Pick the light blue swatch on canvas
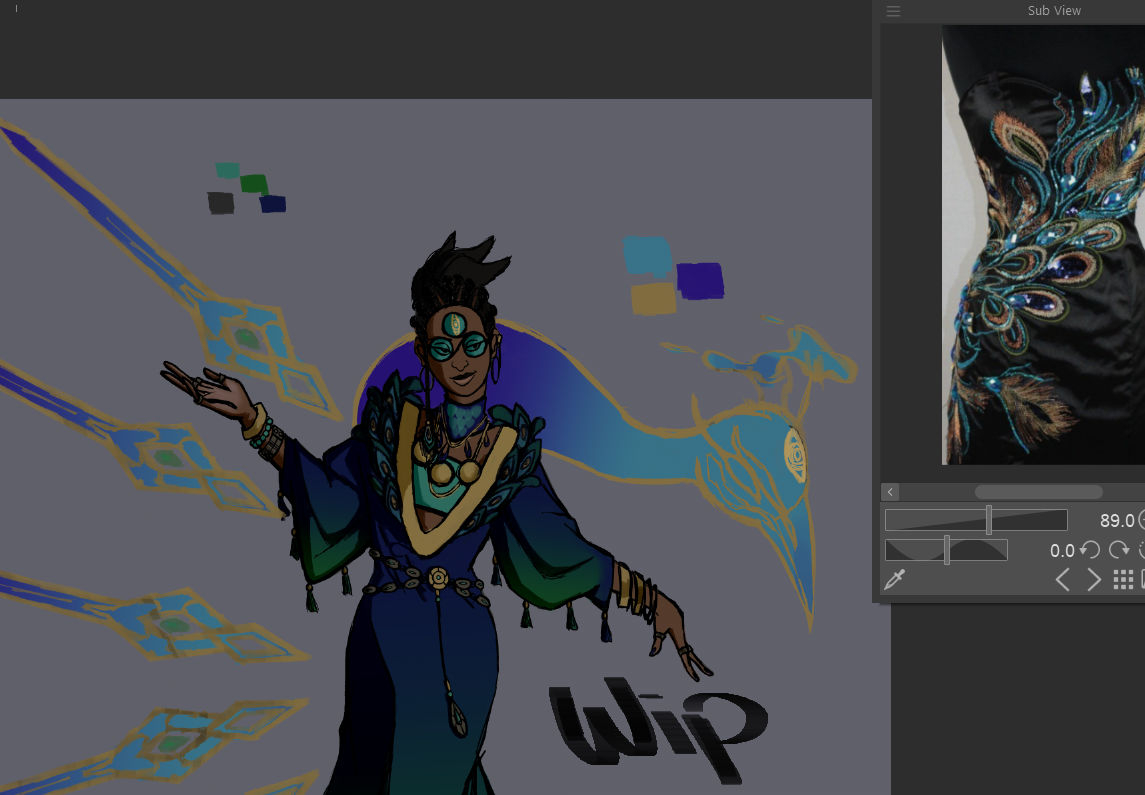 tap(647, 257)
